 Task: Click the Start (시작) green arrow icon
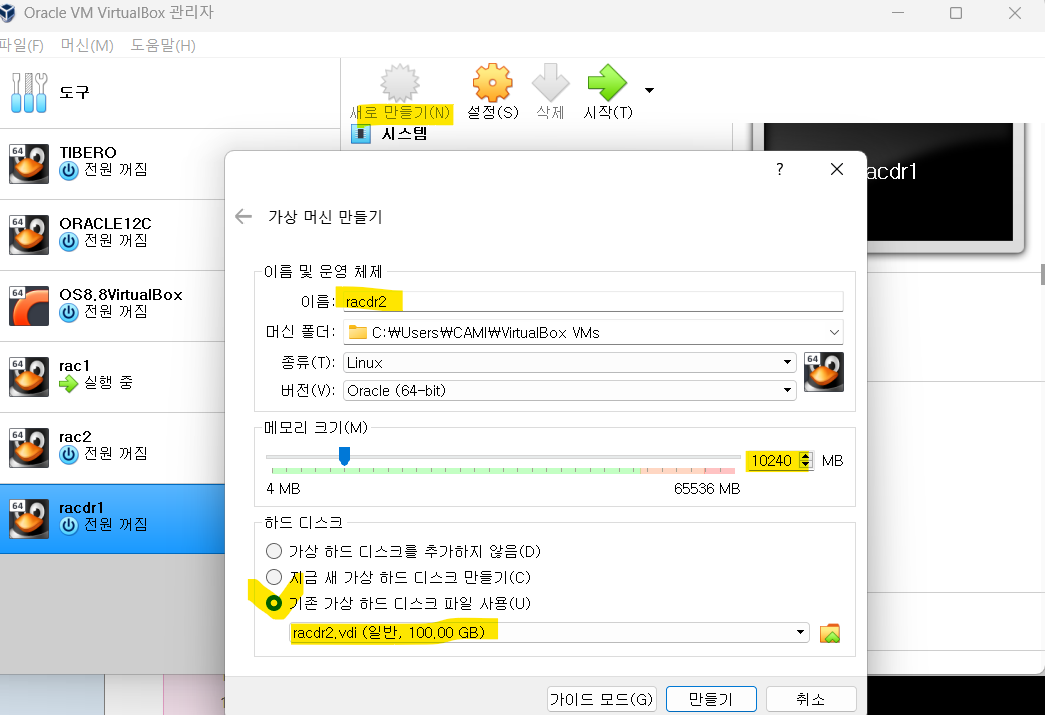point(607,83)
